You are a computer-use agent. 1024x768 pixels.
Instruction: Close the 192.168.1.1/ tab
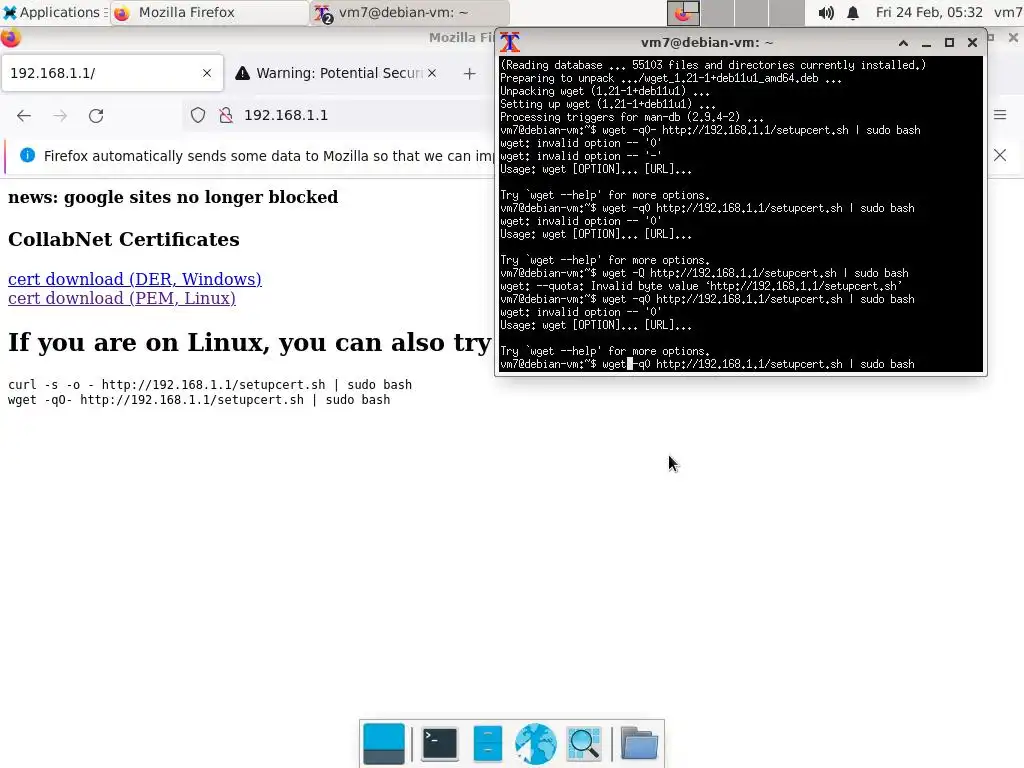click(x=207, y=73)
